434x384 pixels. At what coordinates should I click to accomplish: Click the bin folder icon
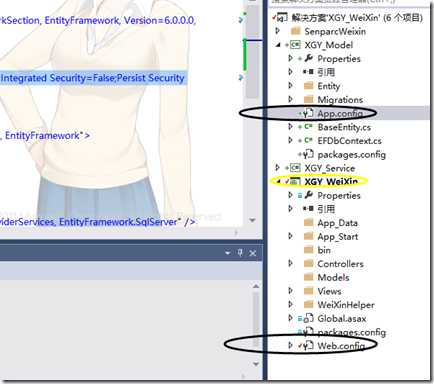click(x=309, y=250)
